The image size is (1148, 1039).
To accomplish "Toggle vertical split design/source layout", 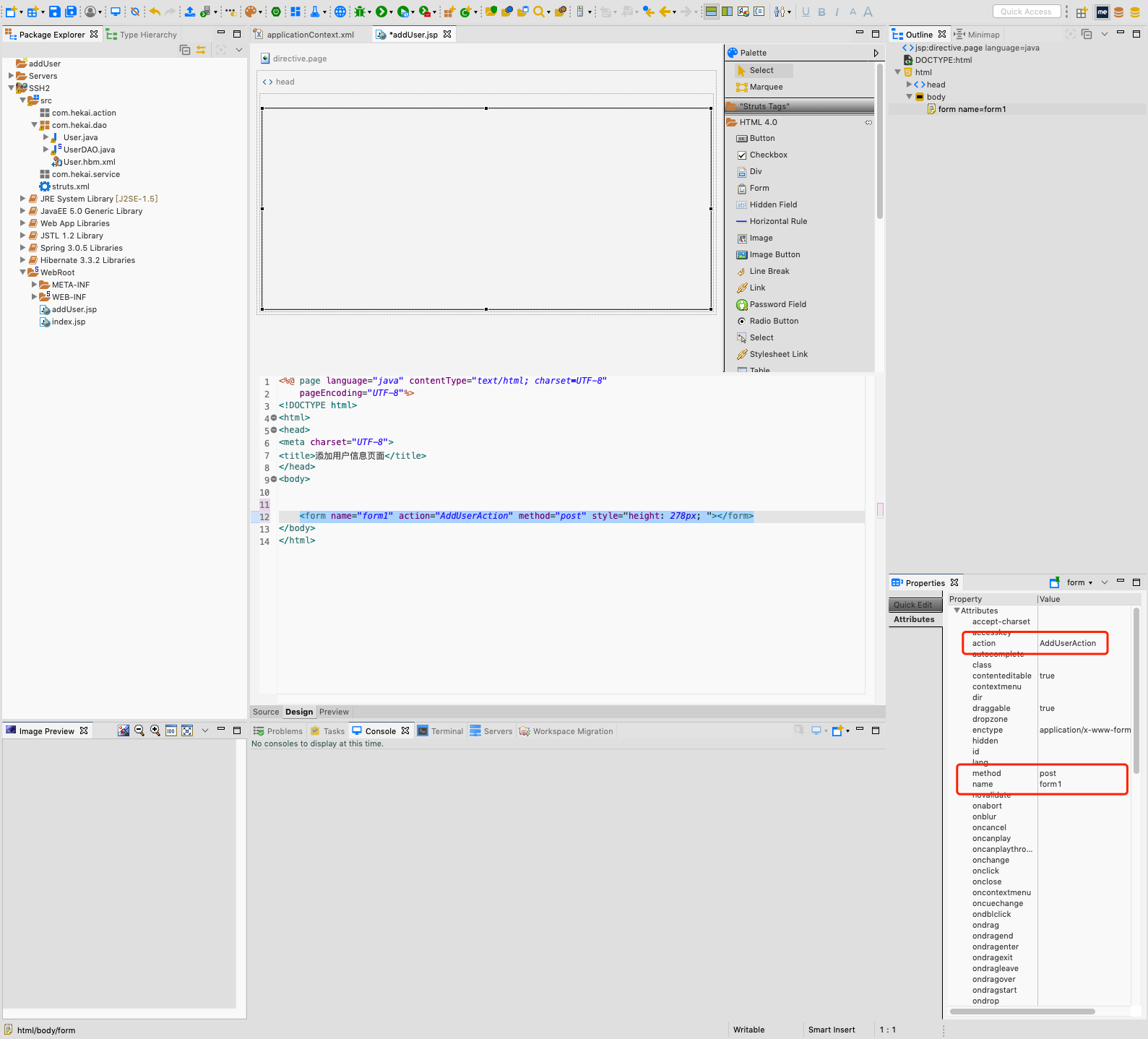I will (728, 12).
